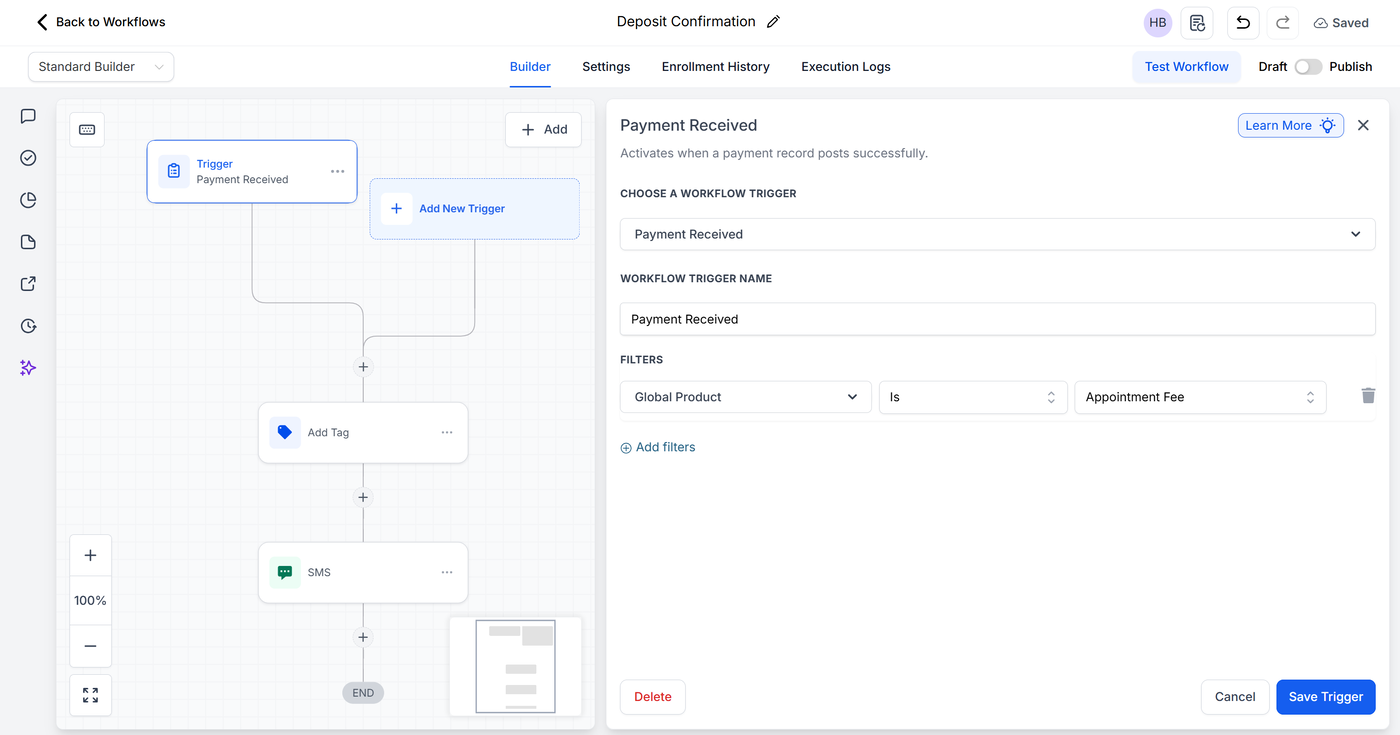Click the Add filters link
Image resolution: width=1400 pixels, height=735 pixels.
(x=658, y=447)
